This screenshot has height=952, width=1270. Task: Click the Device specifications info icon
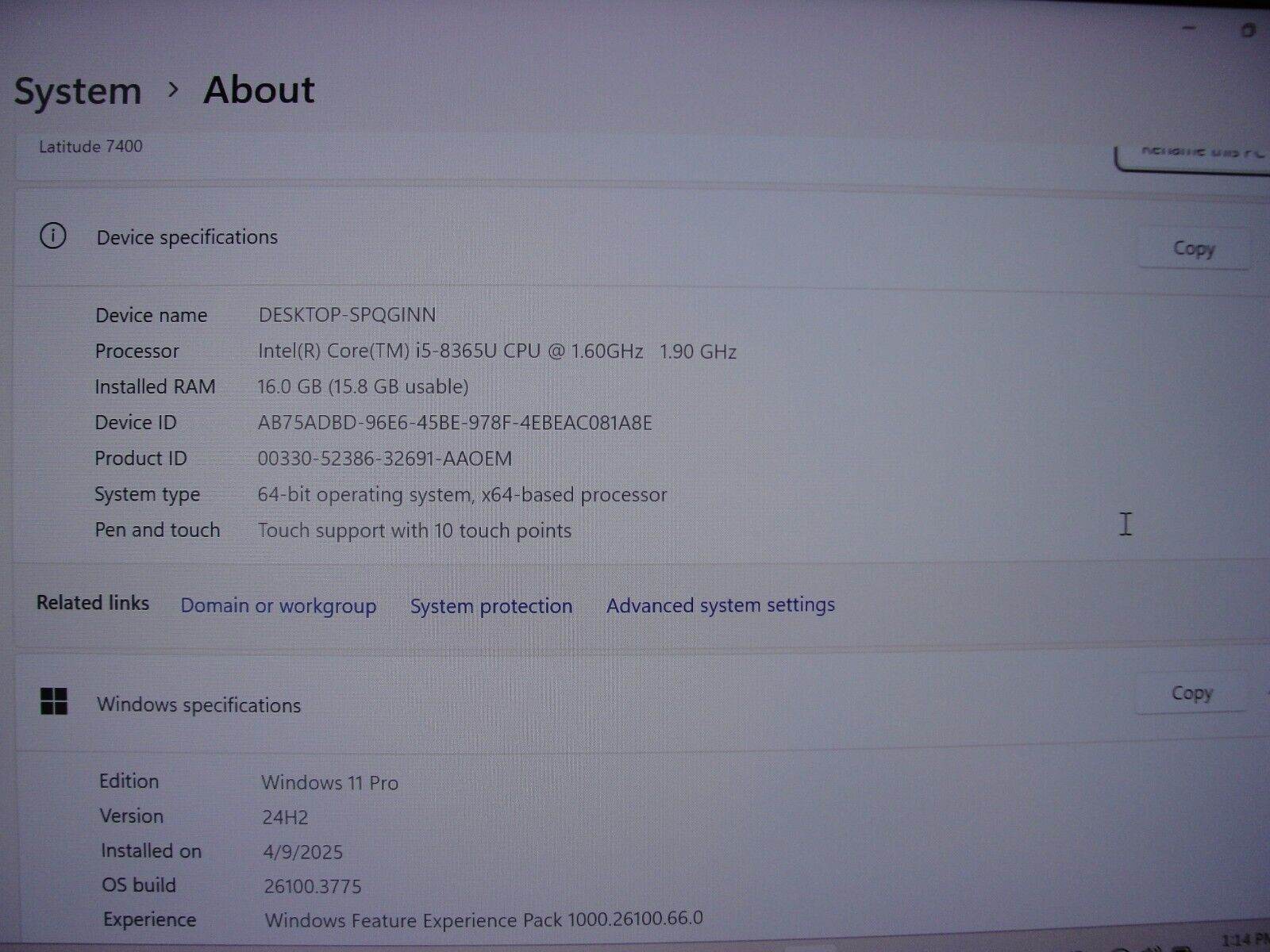pyautogui.click(x=53, y=236)
